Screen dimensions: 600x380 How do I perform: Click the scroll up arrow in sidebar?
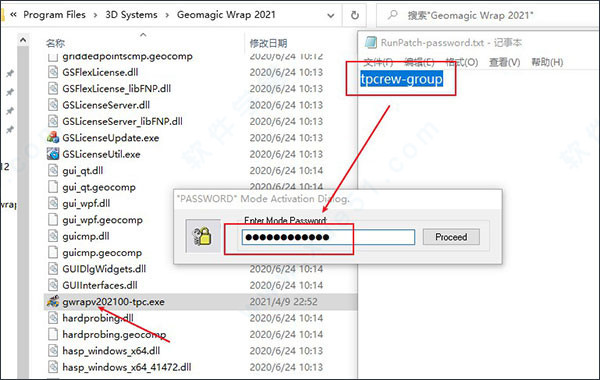(23, 40)
